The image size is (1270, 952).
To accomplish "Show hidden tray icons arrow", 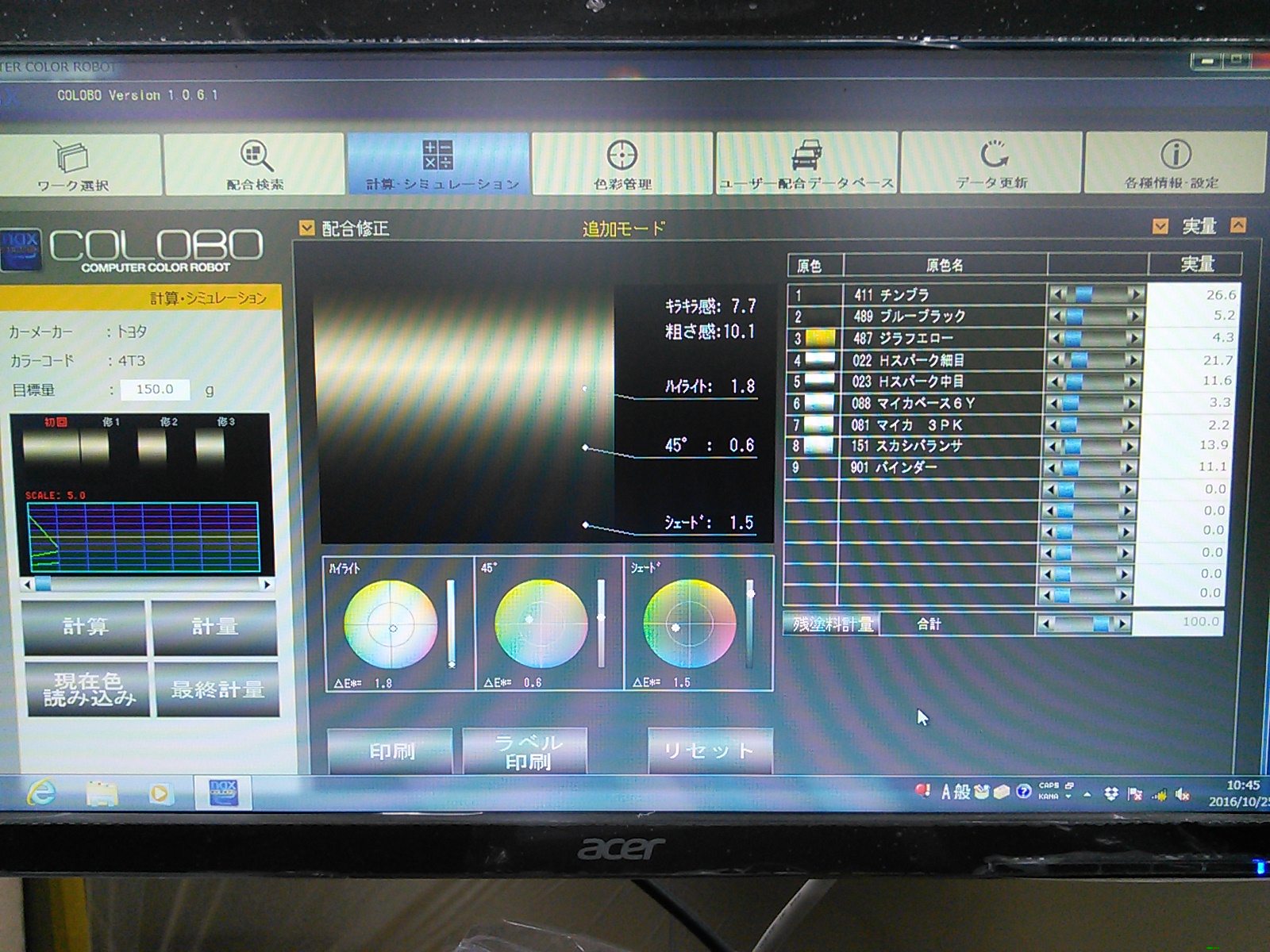I will (1087, 794).
